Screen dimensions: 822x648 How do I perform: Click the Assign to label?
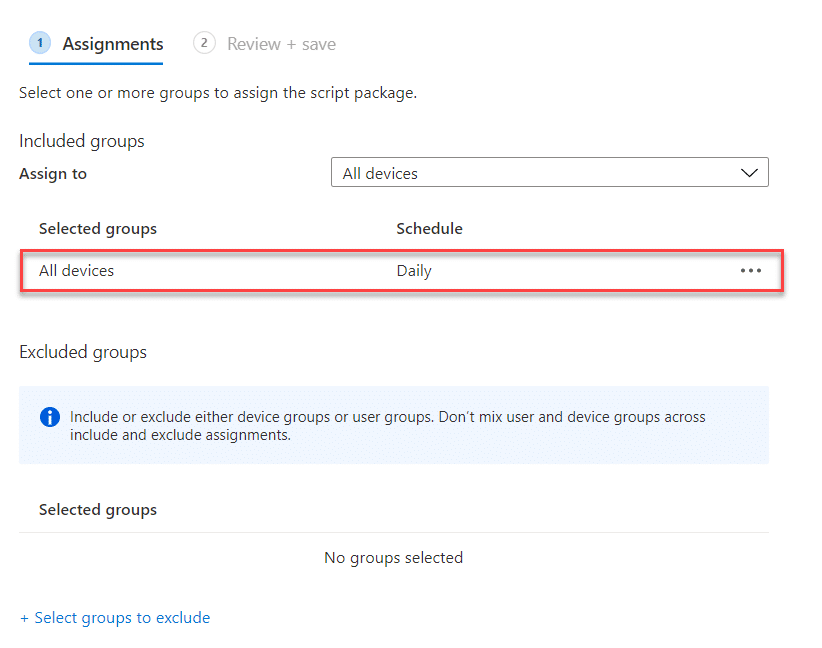[53, 174]
